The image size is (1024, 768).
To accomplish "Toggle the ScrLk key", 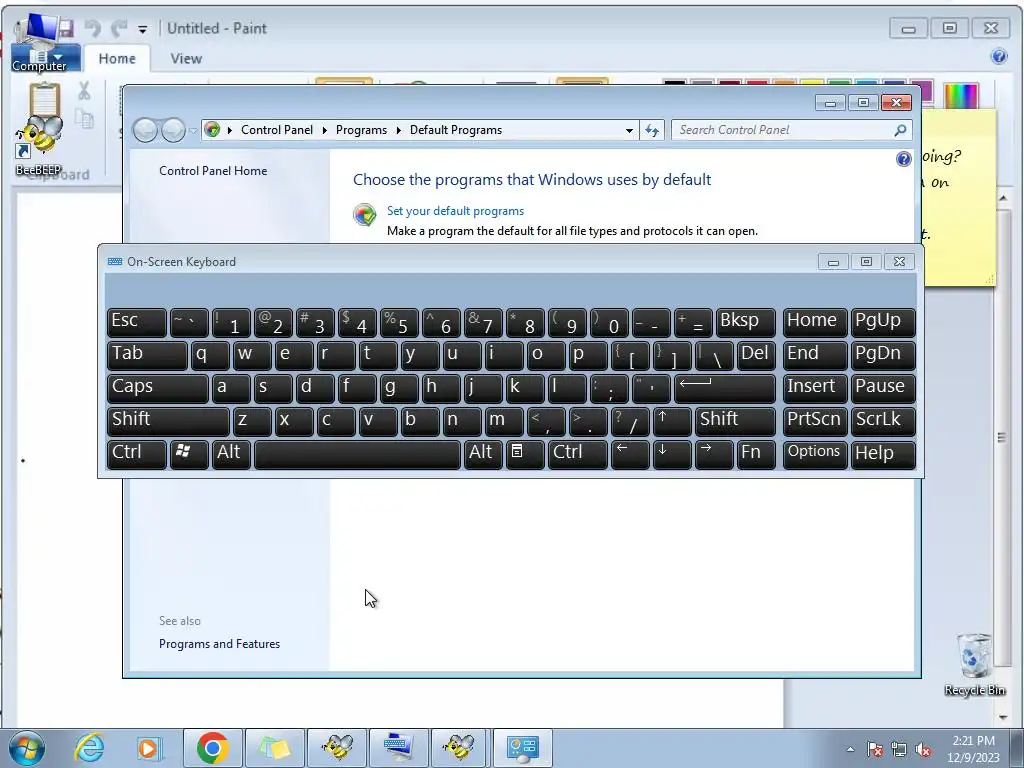I will point(883,421).
